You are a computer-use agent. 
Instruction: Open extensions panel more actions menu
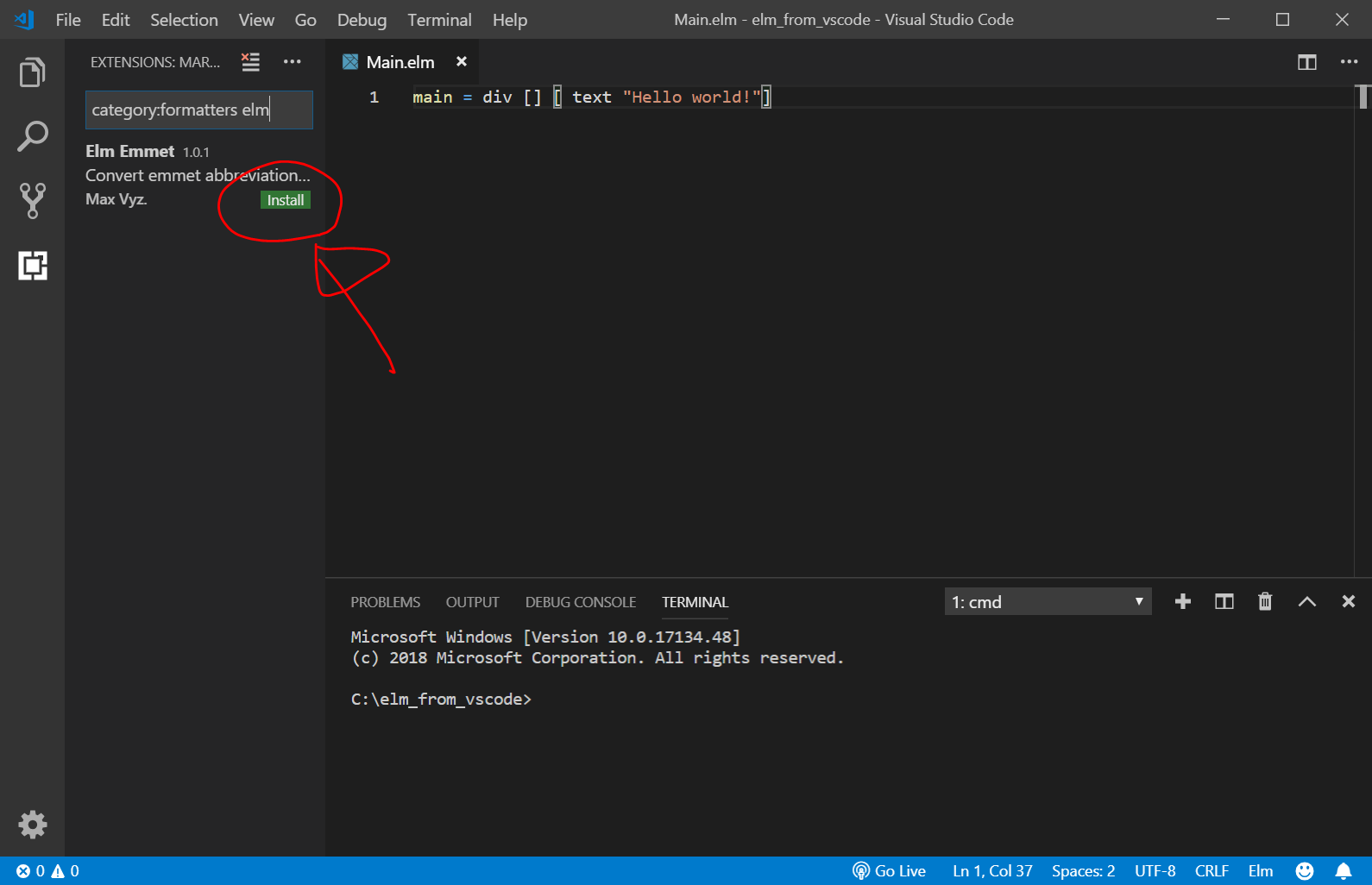(293, 62)
